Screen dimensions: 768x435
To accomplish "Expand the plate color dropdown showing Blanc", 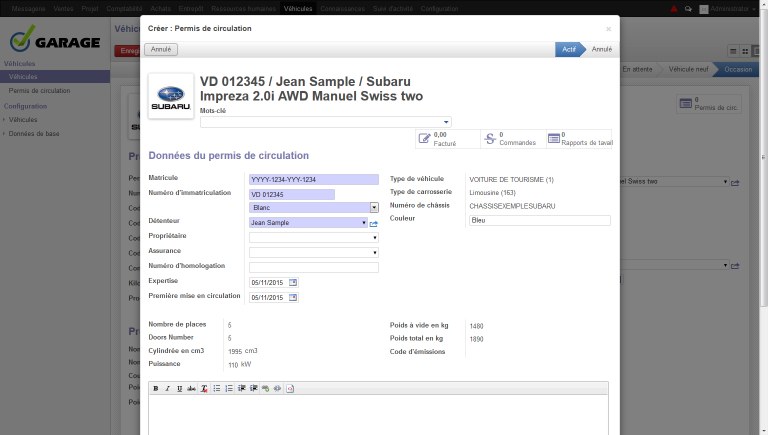I will tap(374, 207).
